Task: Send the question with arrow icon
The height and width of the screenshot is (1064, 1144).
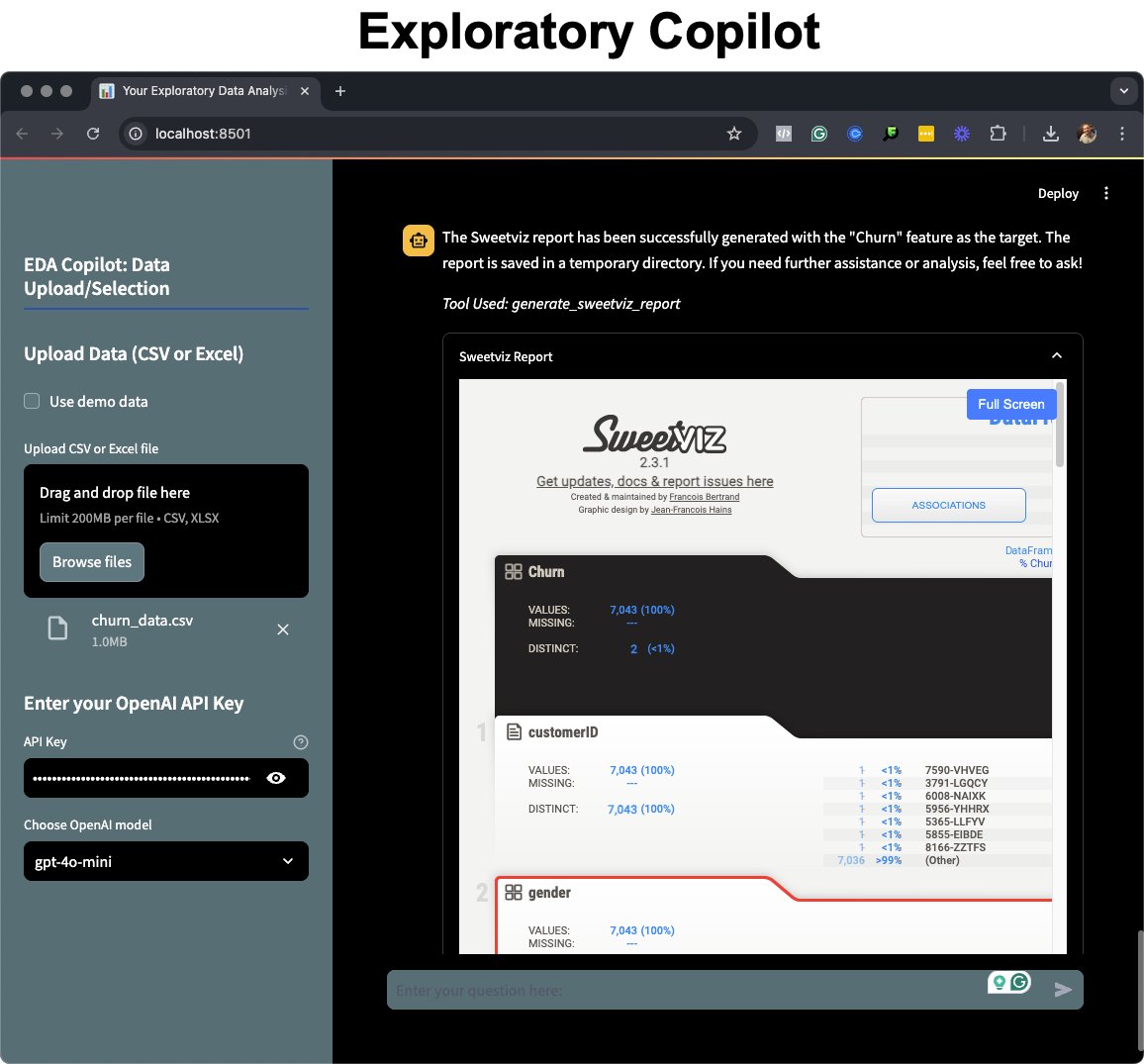Action: [1063, 990]
